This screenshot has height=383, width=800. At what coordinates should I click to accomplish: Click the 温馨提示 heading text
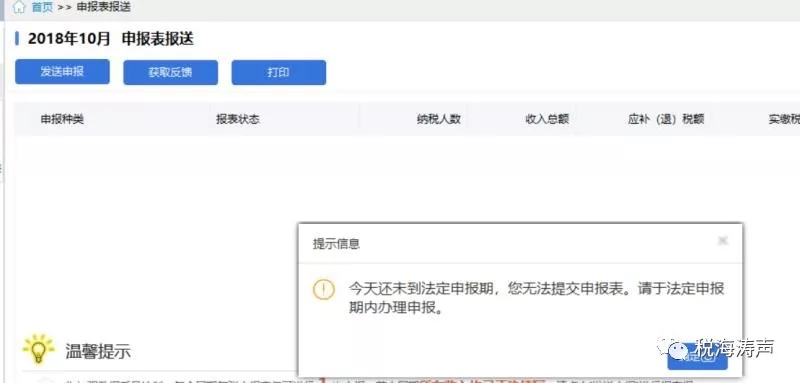coord(98,351)
